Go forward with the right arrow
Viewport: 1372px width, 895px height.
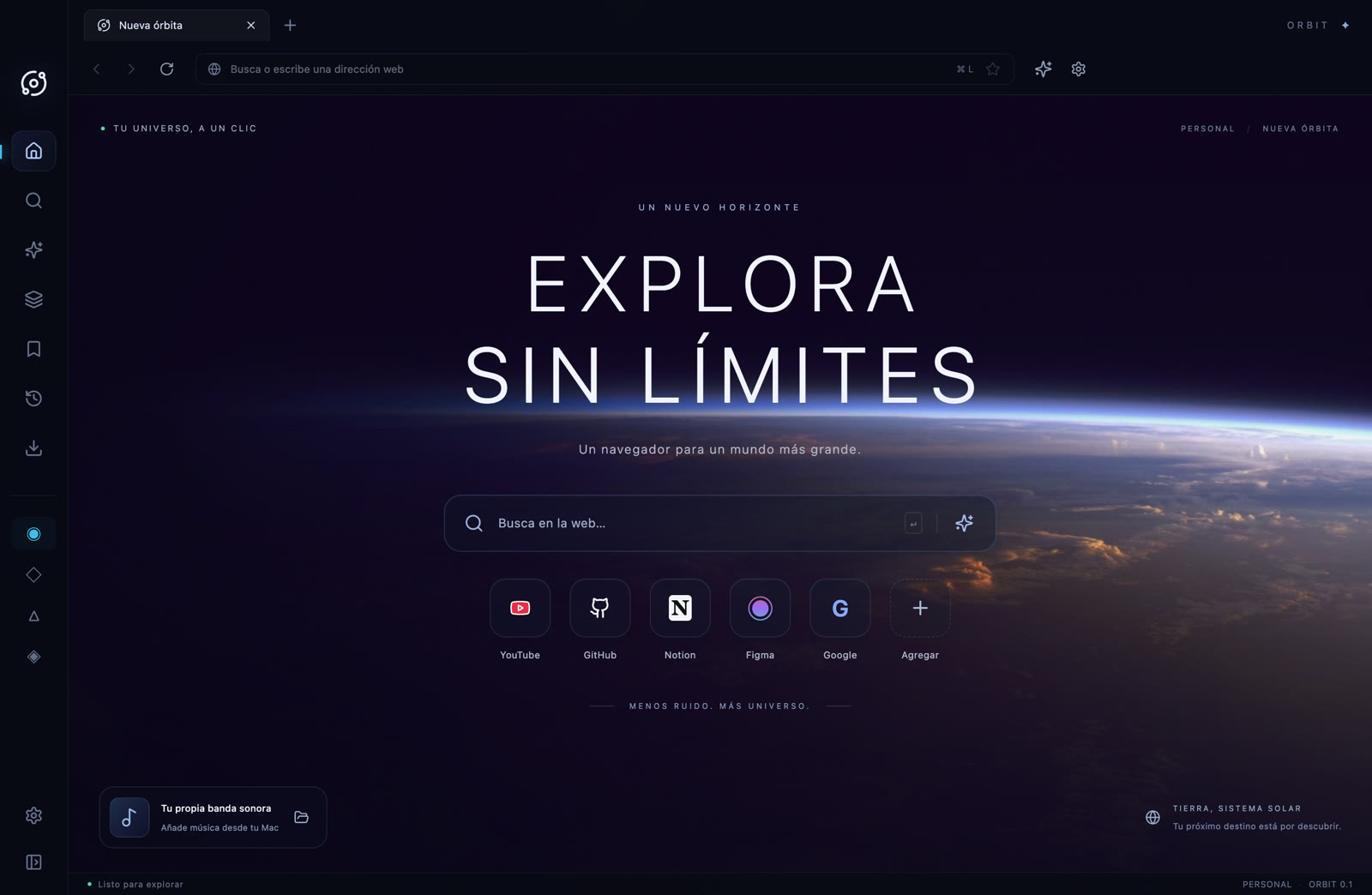pyautogui.click(x=131, y=69)
